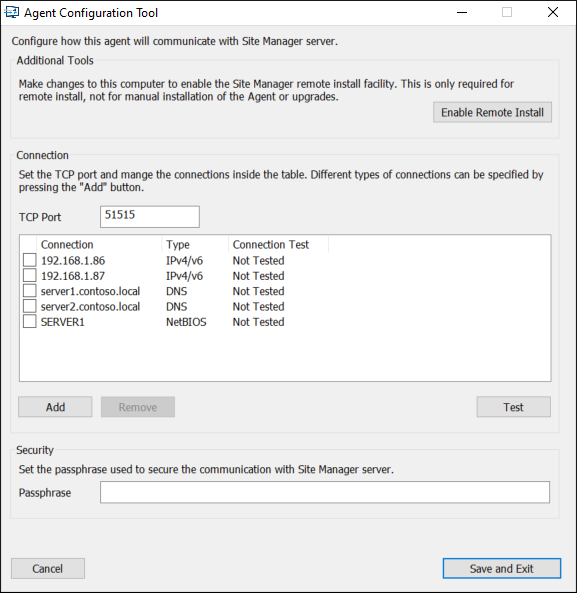Click Save and Exit
This screenshot has width=577, height=593.
coord(502,568)
